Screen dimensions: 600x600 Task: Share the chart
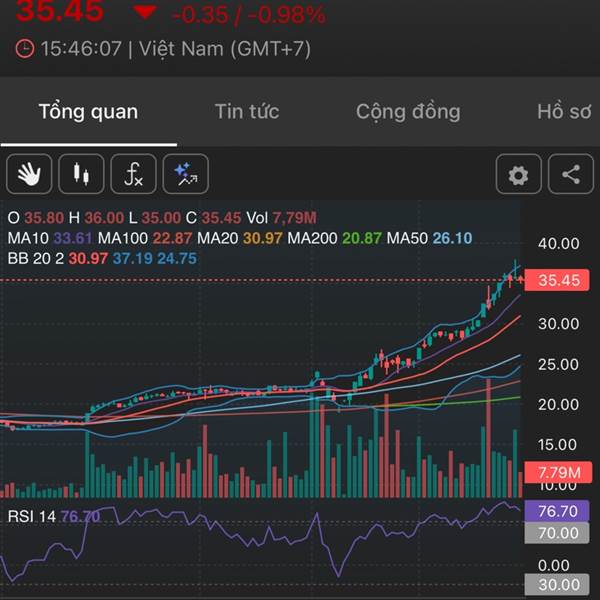coord(571,174)
